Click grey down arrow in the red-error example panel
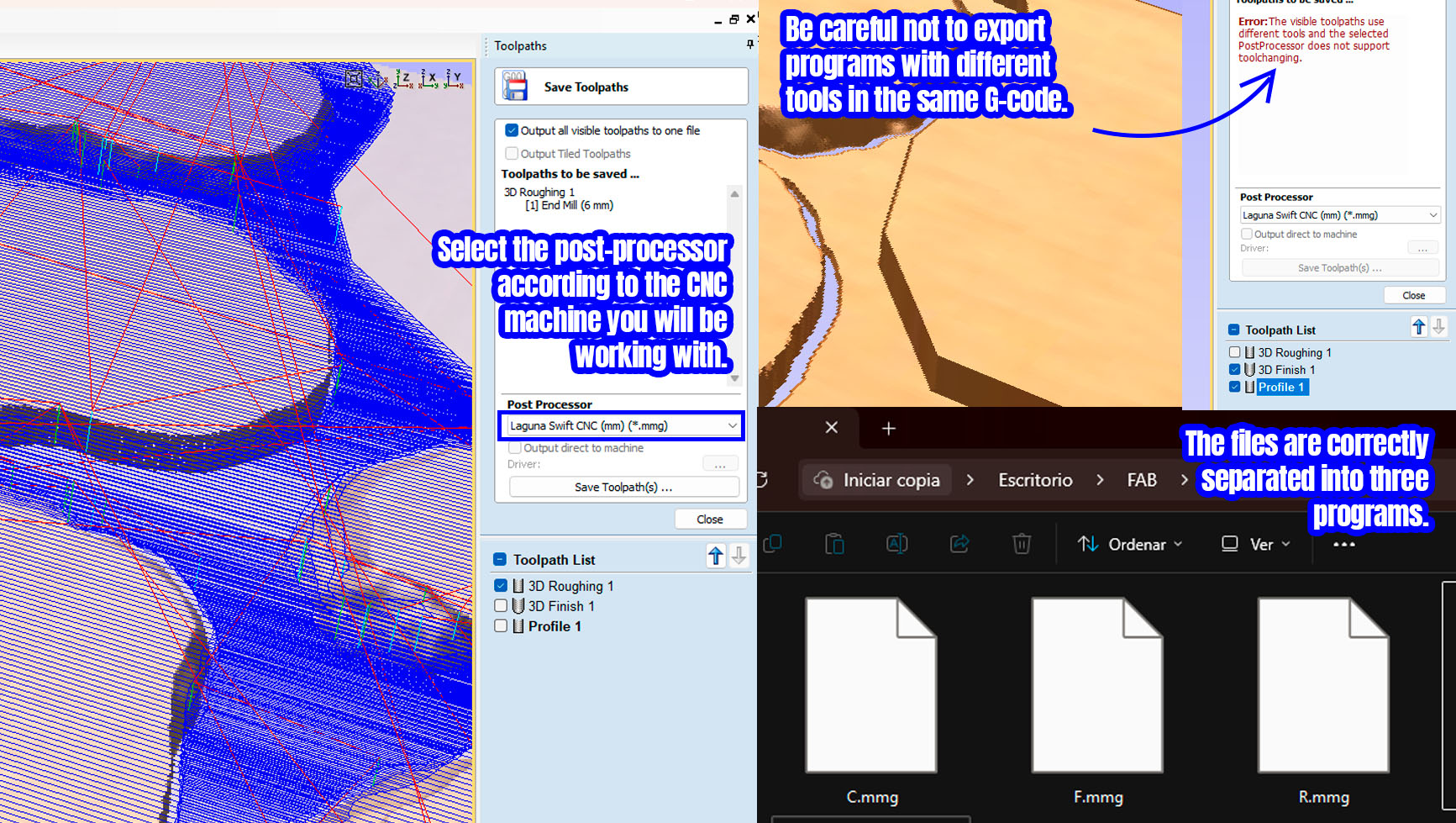Viewport: 1456px width, 823px height. pyautogui.click(x=1438, y=327)
